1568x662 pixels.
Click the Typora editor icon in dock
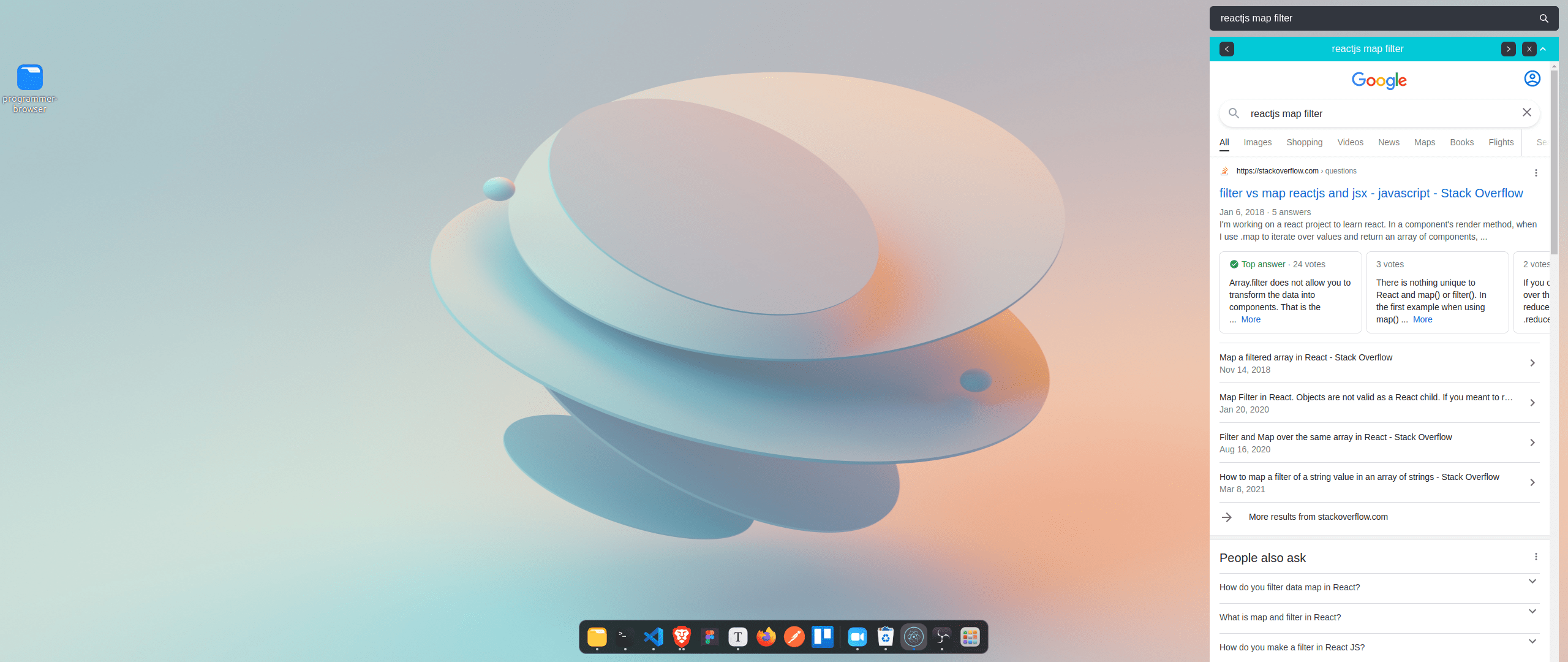point(738,636)
